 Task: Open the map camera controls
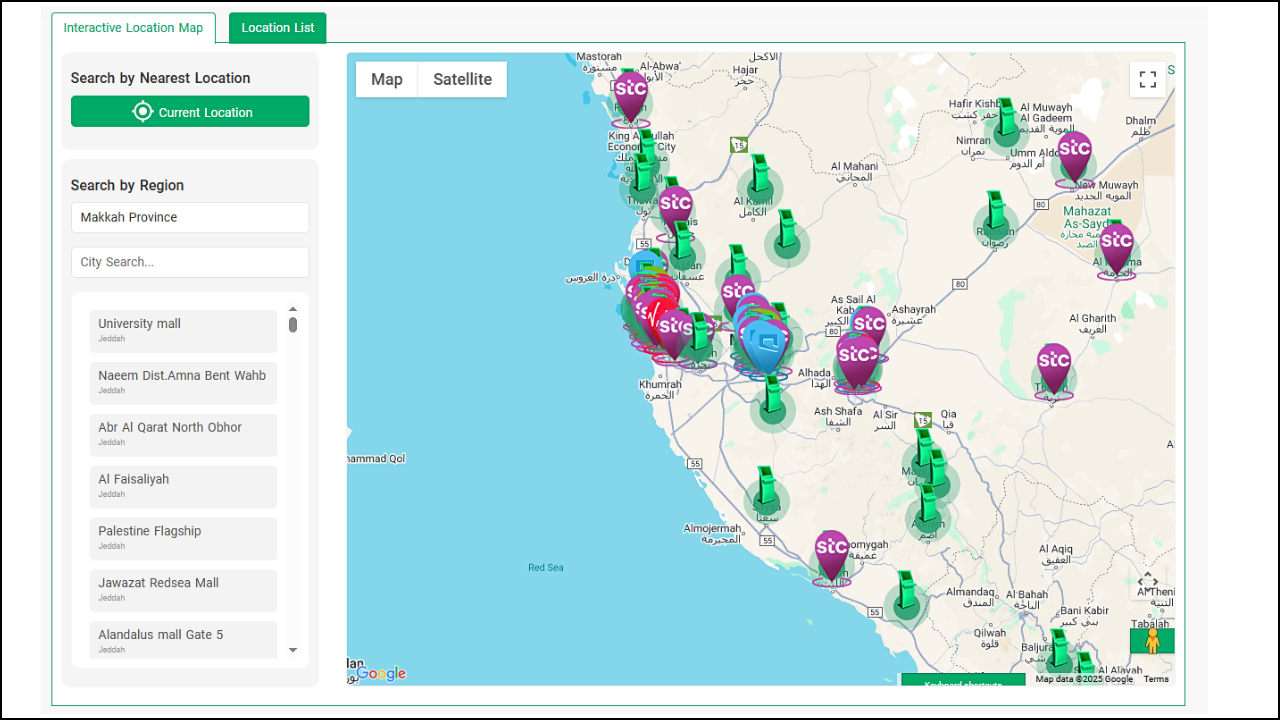[x=1148, y=582]
